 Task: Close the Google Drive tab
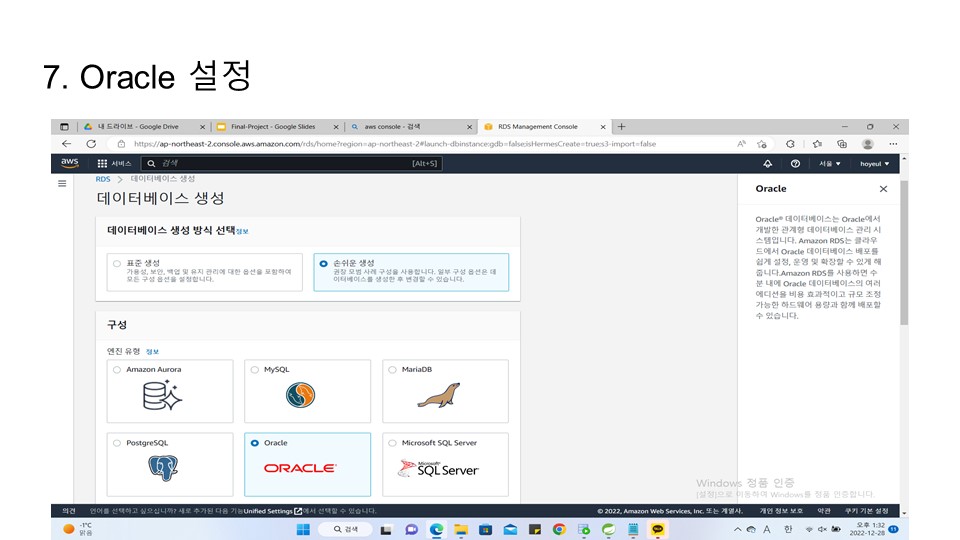click(x=202, y=127)
